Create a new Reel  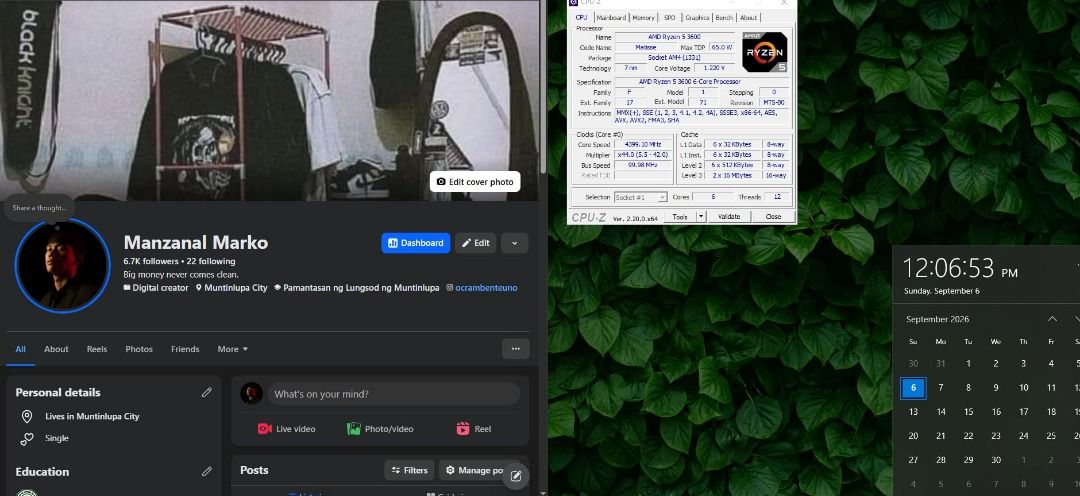pyautogui.click(x=474, y=428)
